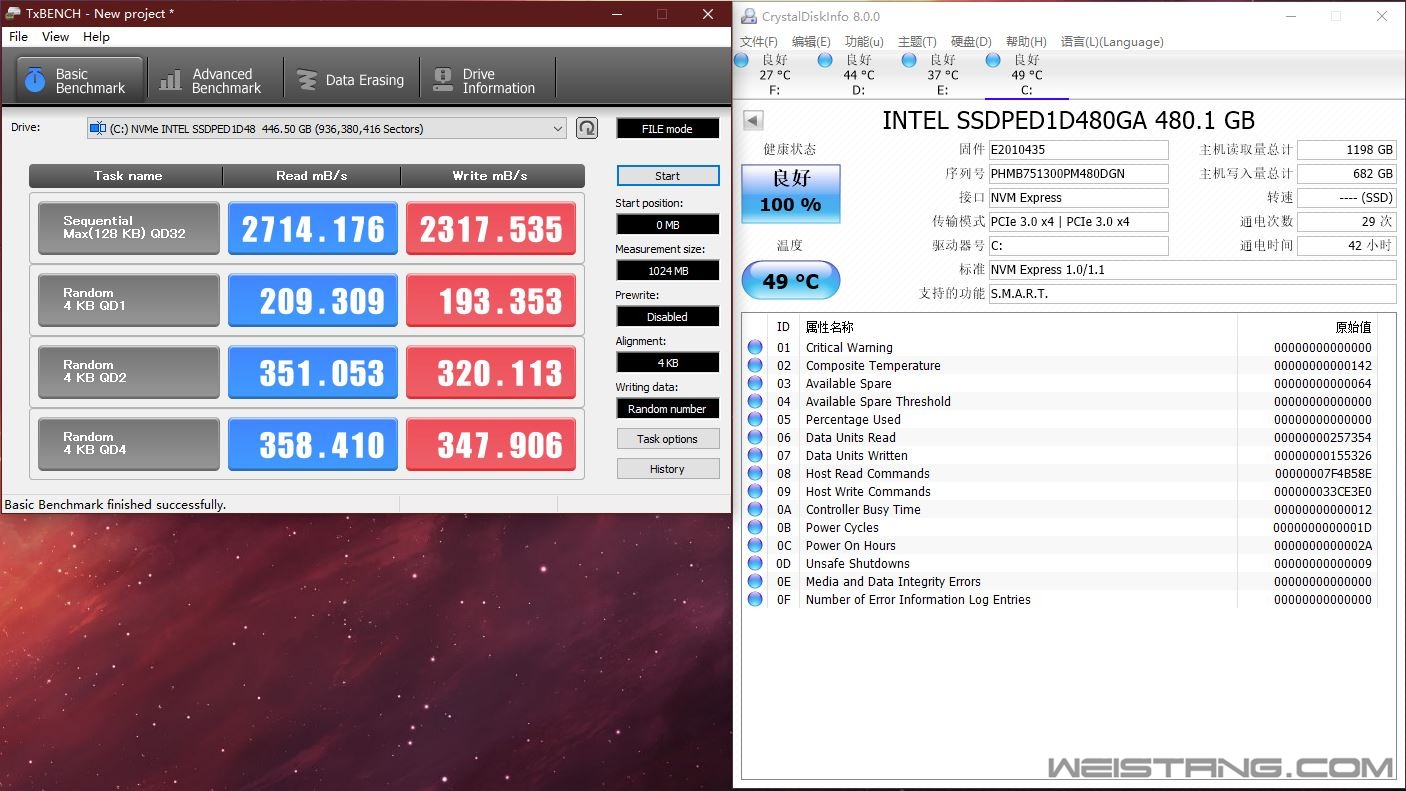Click the Power Cycles status icon

tap(755, 527)
